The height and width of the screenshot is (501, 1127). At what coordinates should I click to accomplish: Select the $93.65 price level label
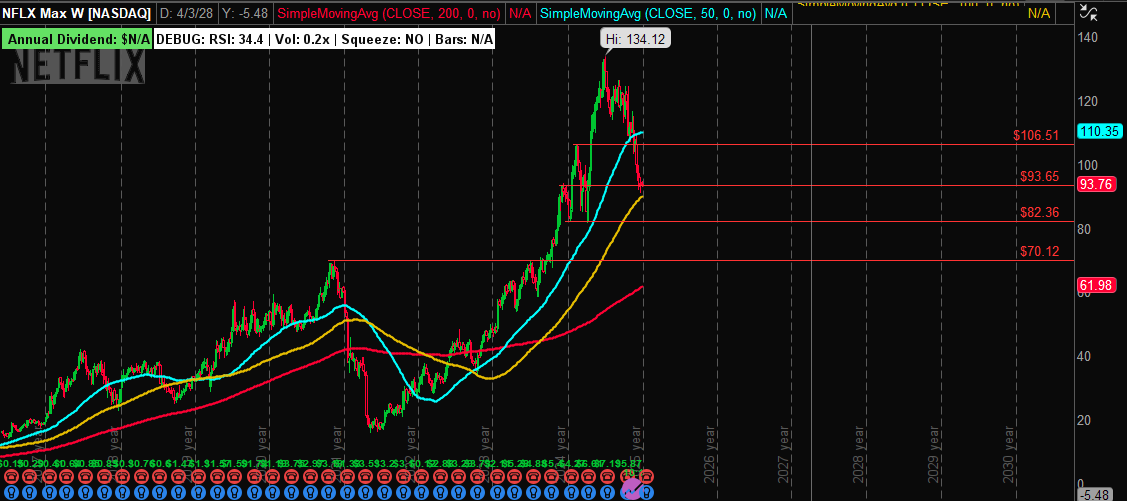1039,176
